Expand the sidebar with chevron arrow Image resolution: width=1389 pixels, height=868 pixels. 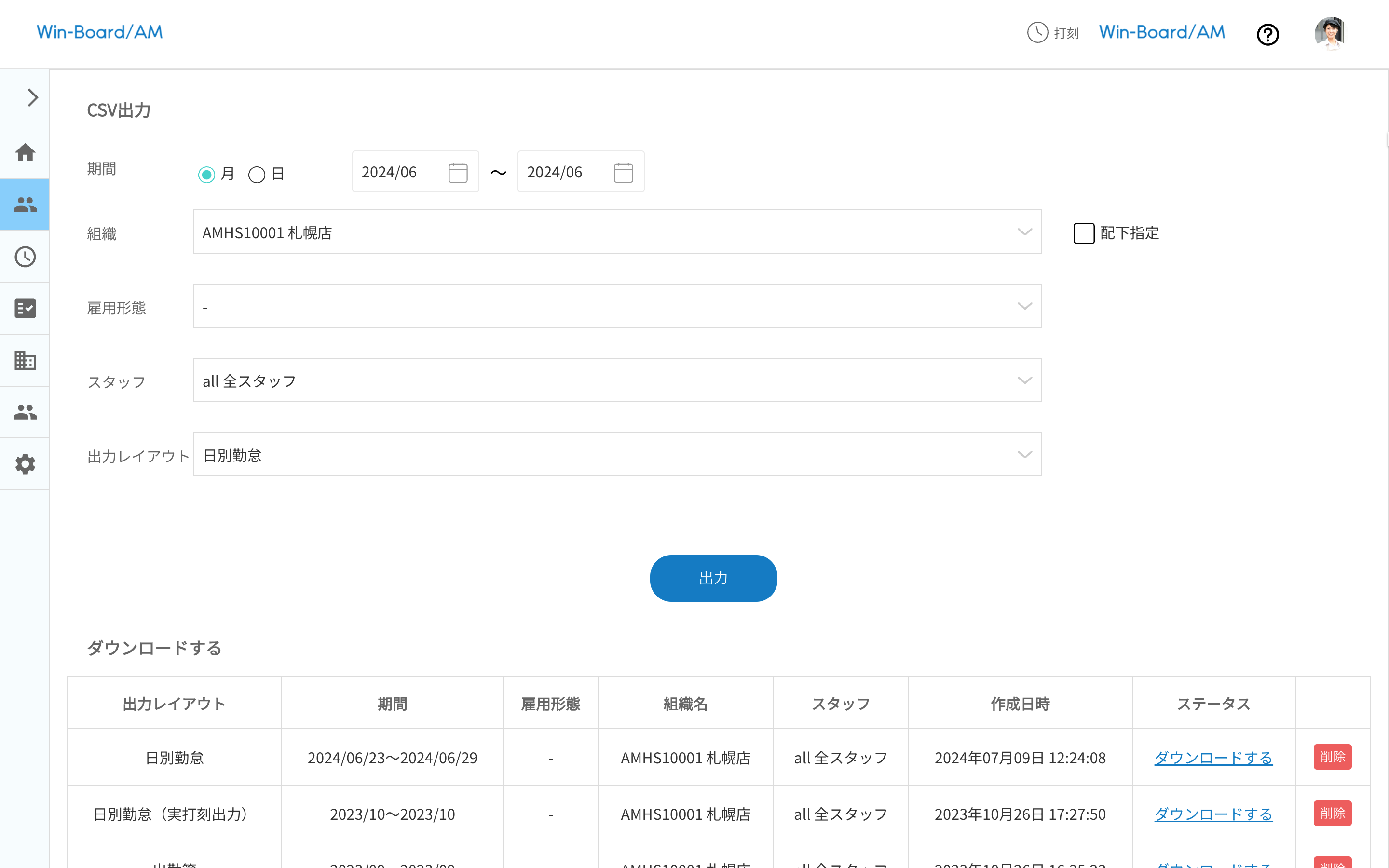click(33, 97)
